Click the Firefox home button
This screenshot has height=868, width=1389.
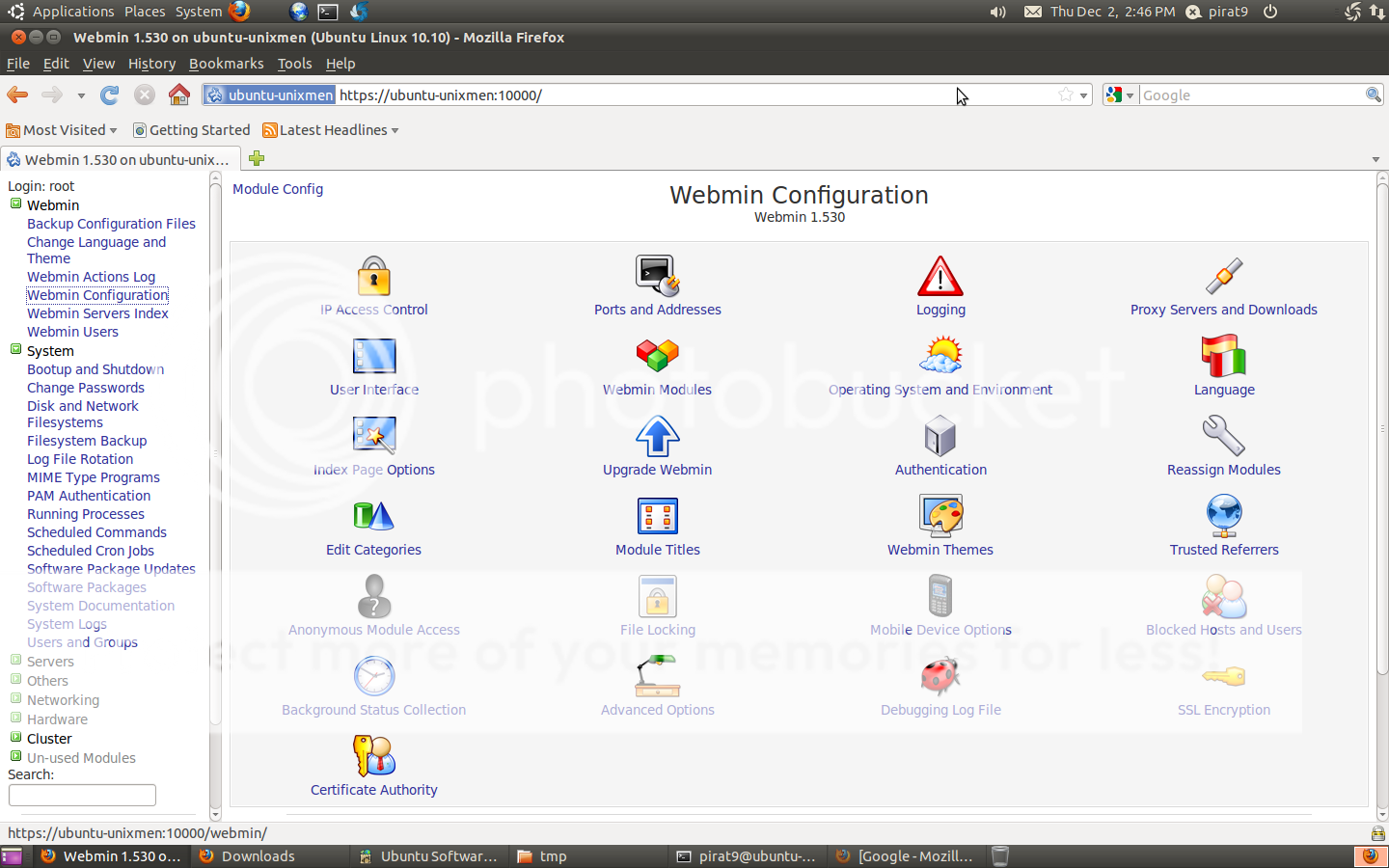178,95
